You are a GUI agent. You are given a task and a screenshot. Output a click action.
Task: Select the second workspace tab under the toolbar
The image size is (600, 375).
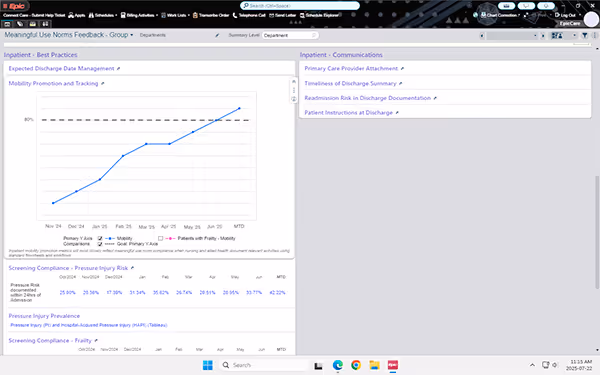20,24
